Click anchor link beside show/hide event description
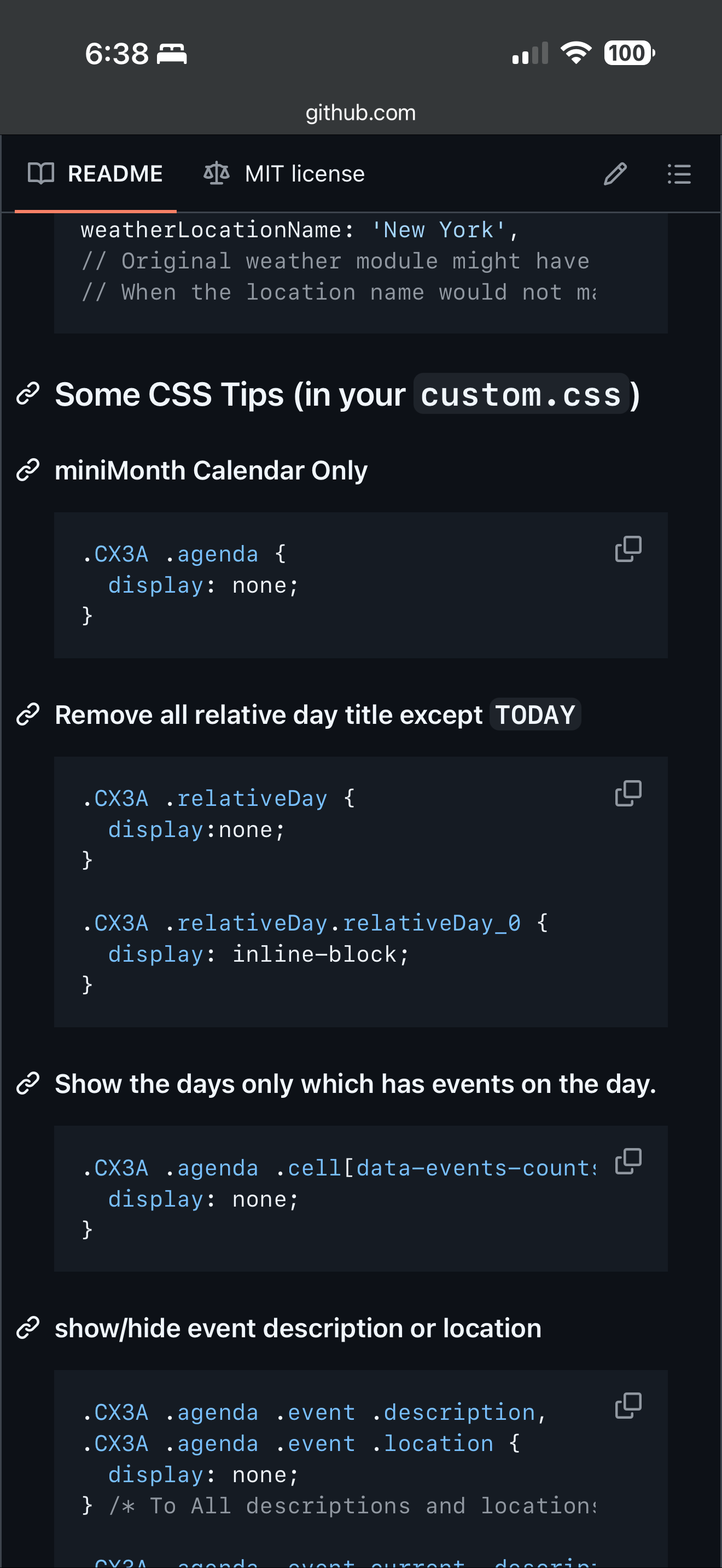This screenshot has width=722, height=1568. tap(28, 1328)
